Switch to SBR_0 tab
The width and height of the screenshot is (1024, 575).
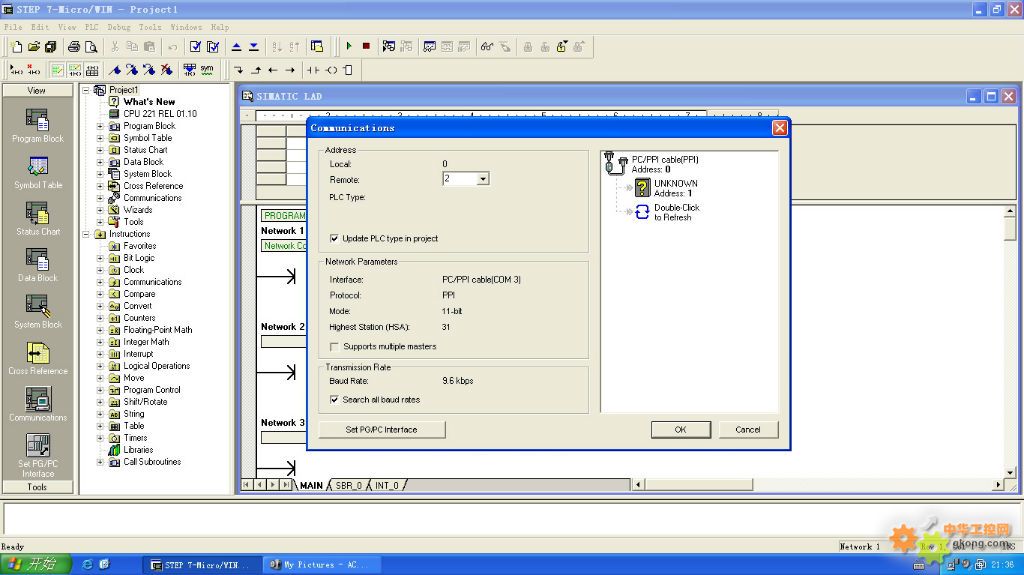coord(349,485)
